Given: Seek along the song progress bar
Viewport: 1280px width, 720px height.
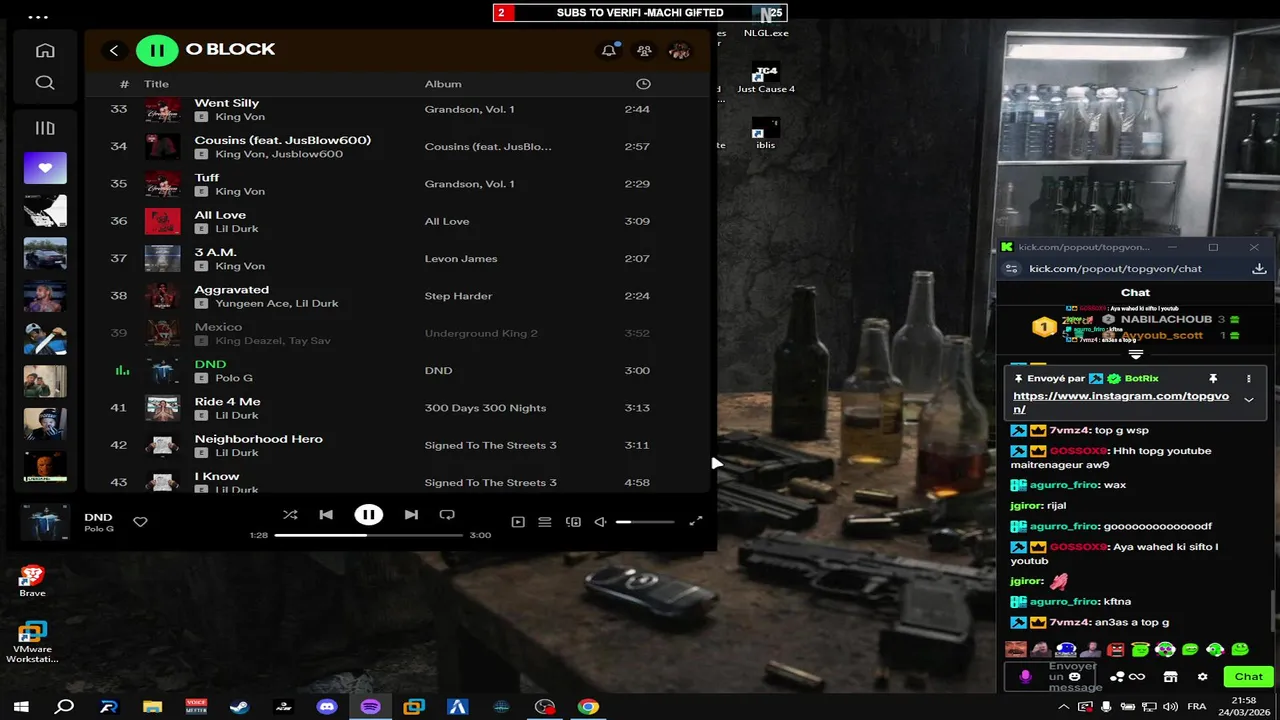Looking at the screenshot, I should click(369, 535).
